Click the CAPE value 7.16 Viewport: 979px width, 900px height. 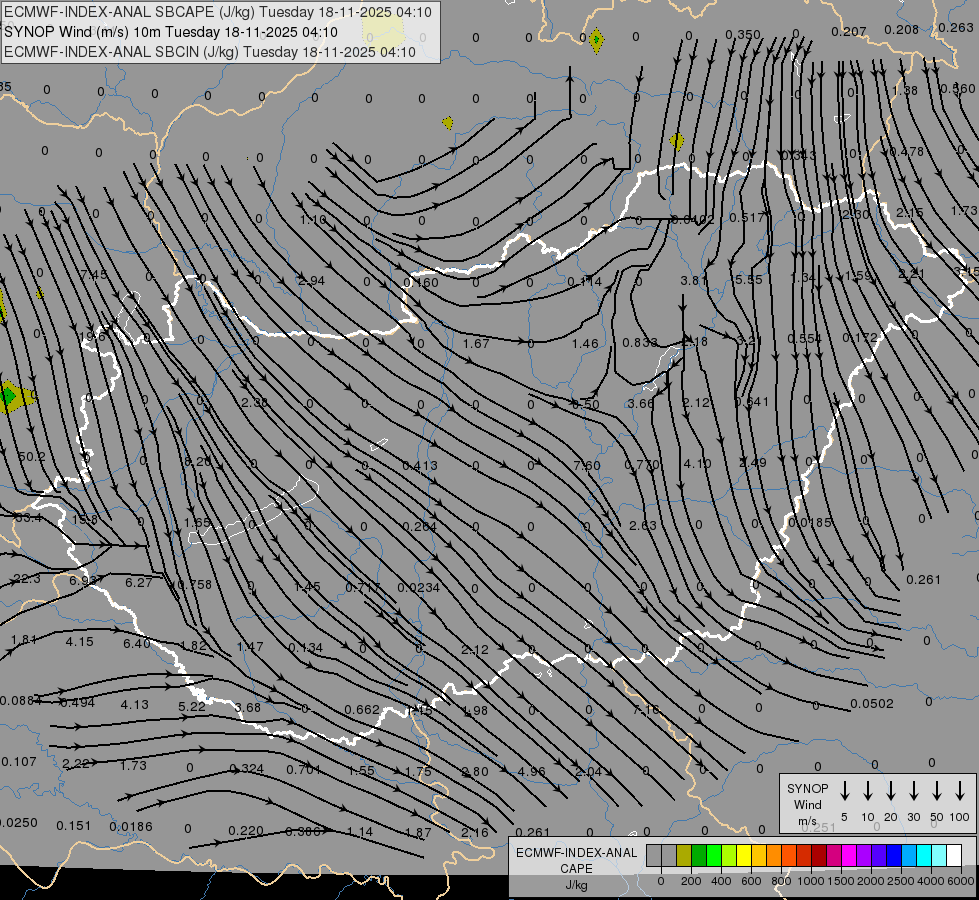point(646,710)
